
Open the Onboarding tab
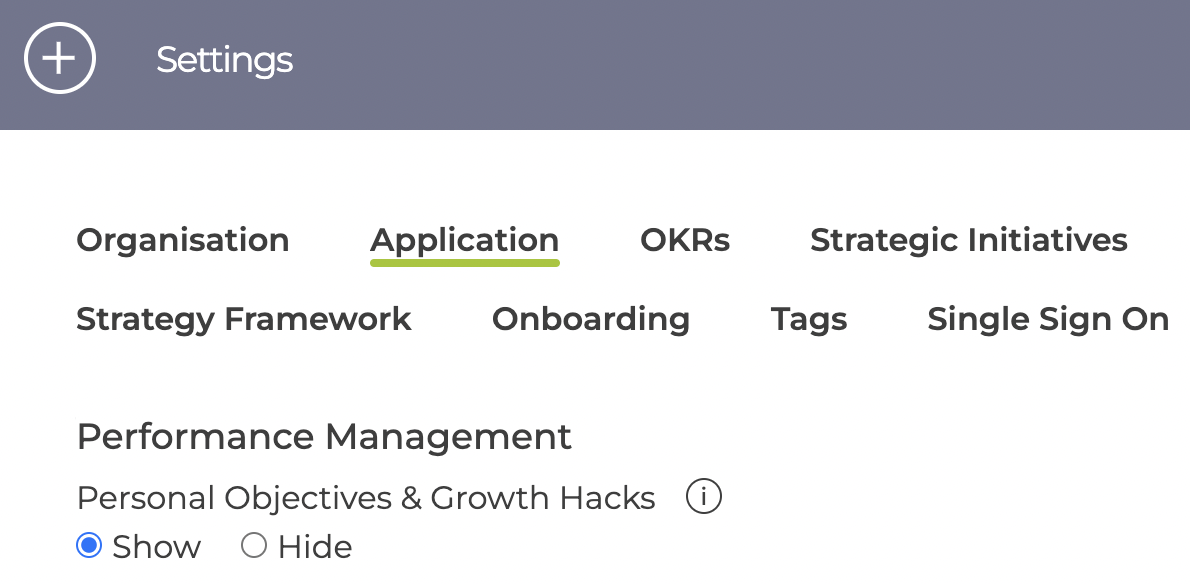(x=590, y=319)
